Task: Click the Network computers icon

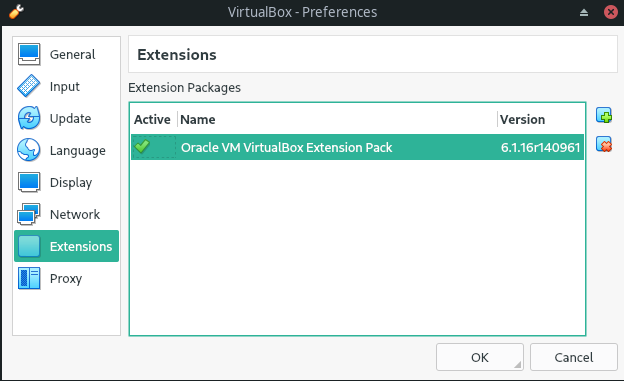Action: pos(29,214)
